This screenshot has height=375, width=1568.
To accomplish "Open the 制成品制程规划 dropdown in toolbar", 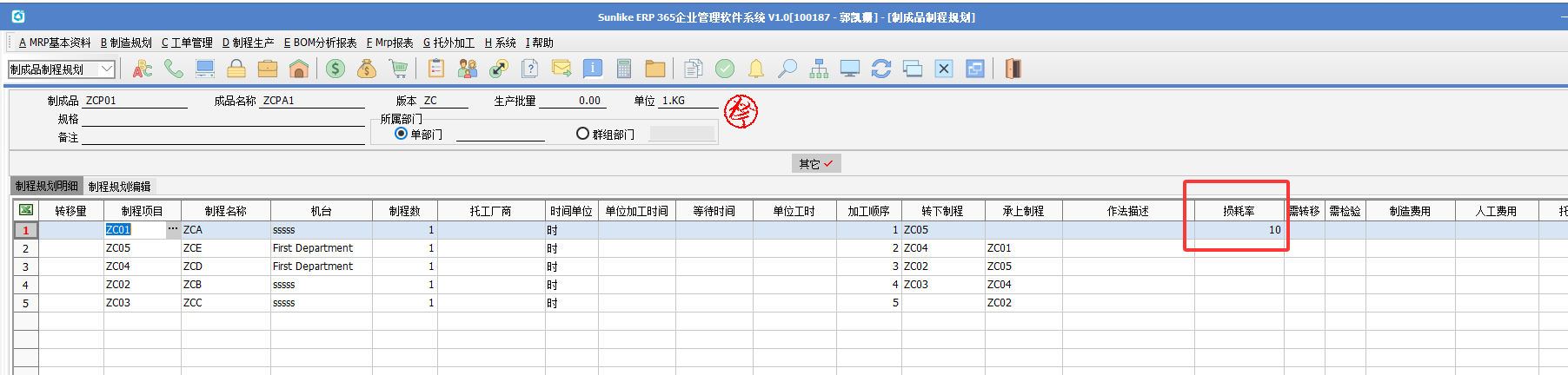I will coord(107,69).
